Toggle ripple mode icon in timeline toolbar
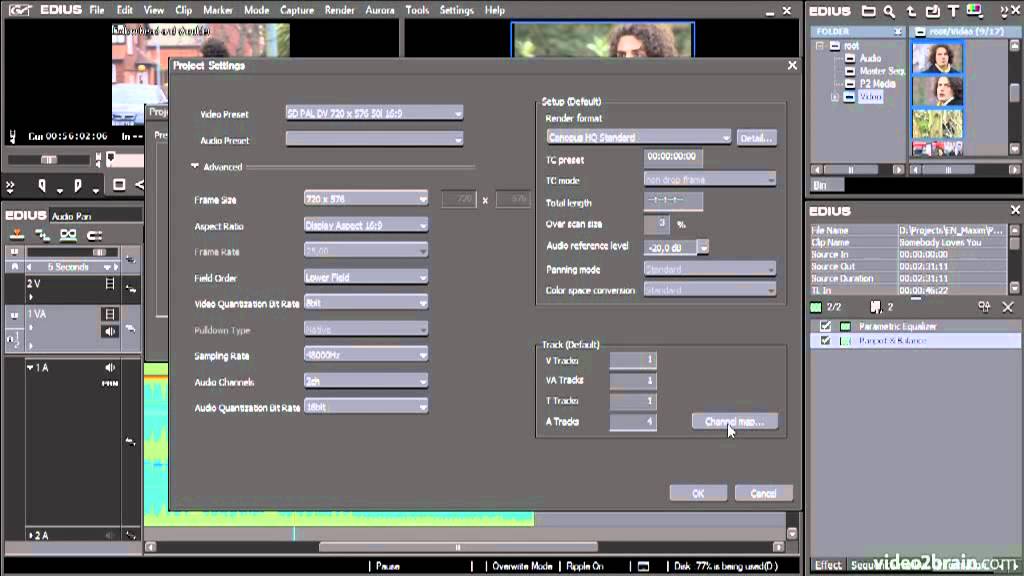1024x576 pixels. coord(94,234)
